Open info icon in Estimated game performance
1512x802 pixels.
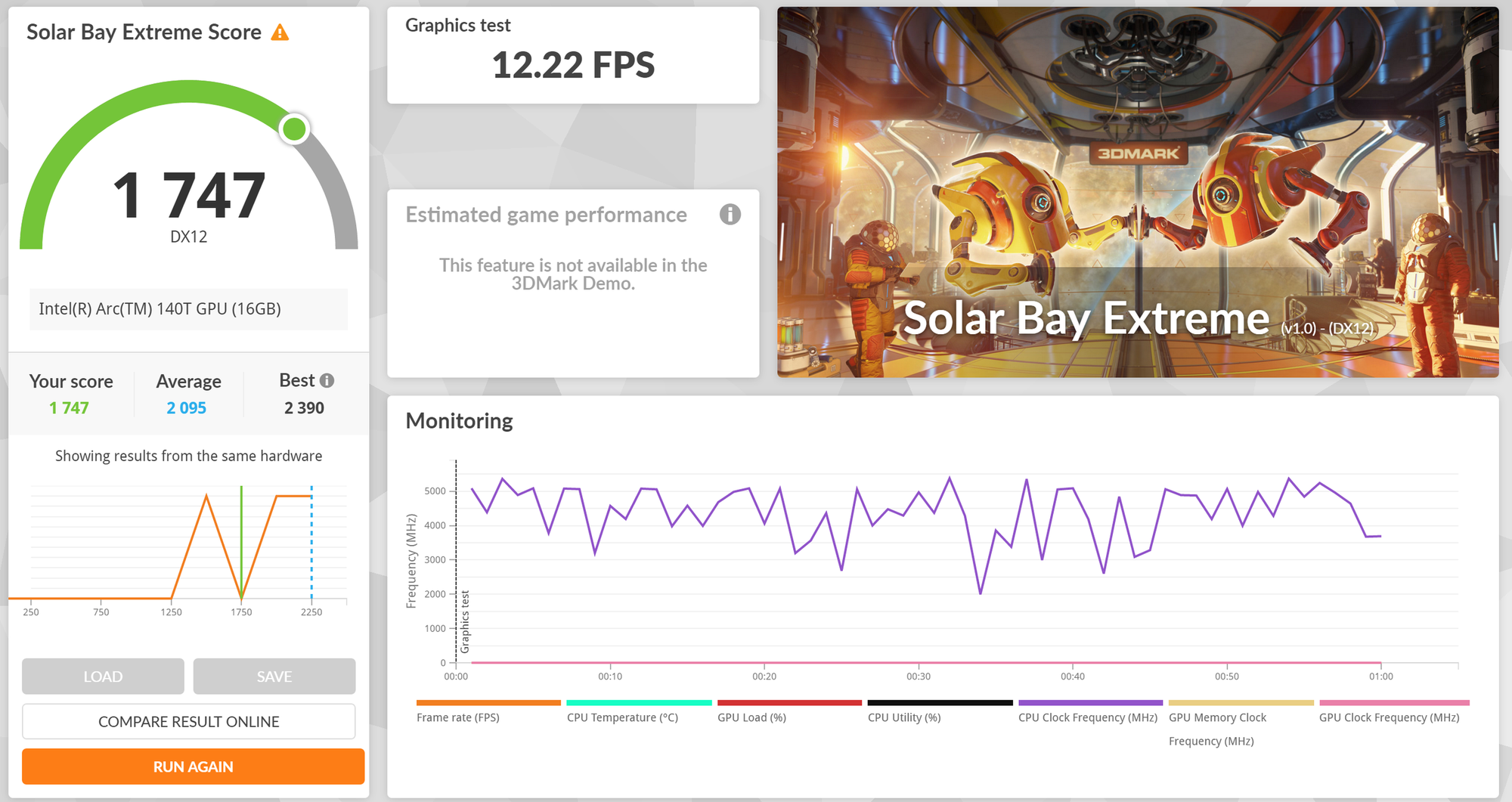pos(730,215)
